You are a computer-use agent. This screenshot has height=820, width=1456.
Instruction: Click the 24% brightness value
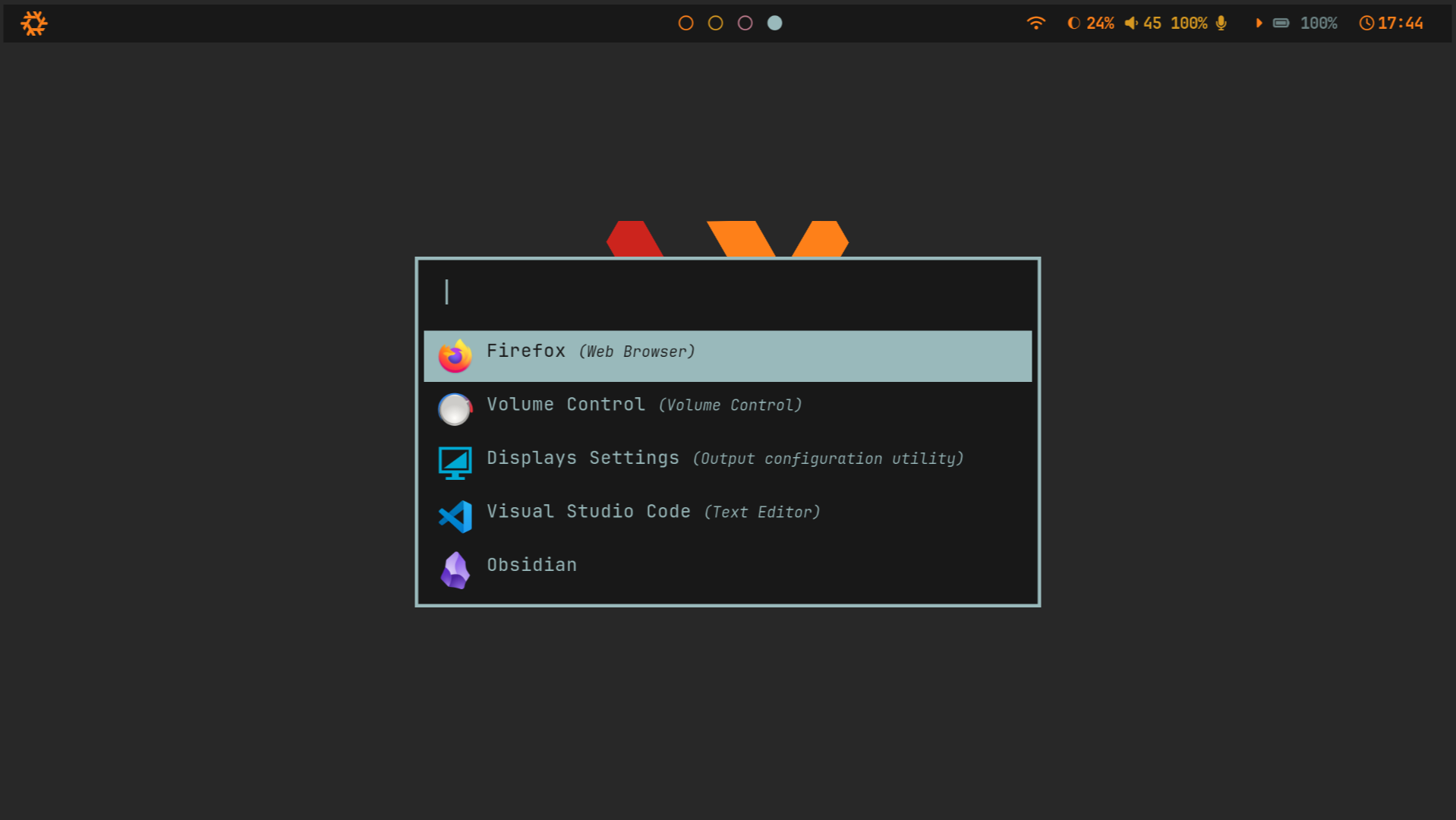pyautogui.click(x=1100, y=23)
